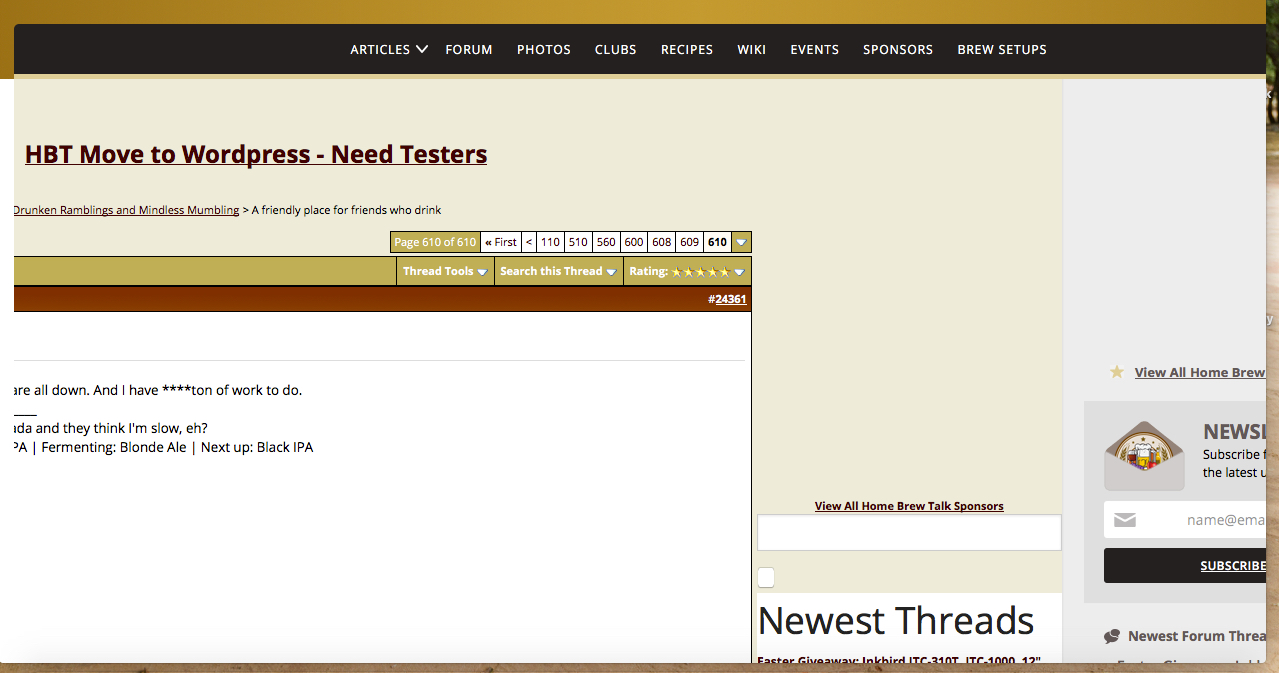Click the SUBSCRIBE button
Screen dimensions: 1280x674
(1185, 565)
